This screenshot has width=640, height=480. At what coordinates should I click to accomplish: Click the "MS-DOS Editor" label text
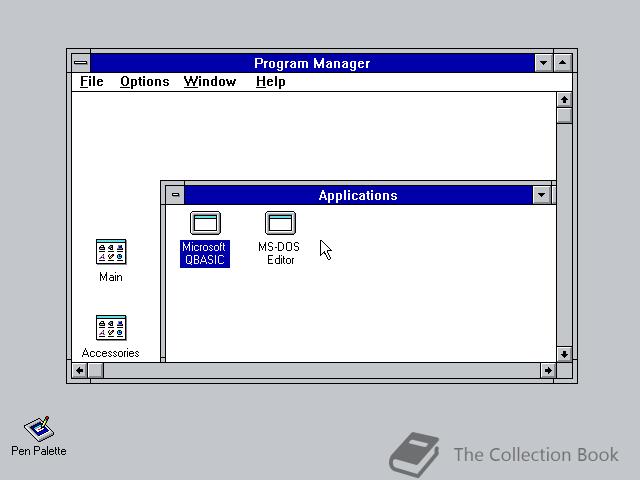[280, 253]
